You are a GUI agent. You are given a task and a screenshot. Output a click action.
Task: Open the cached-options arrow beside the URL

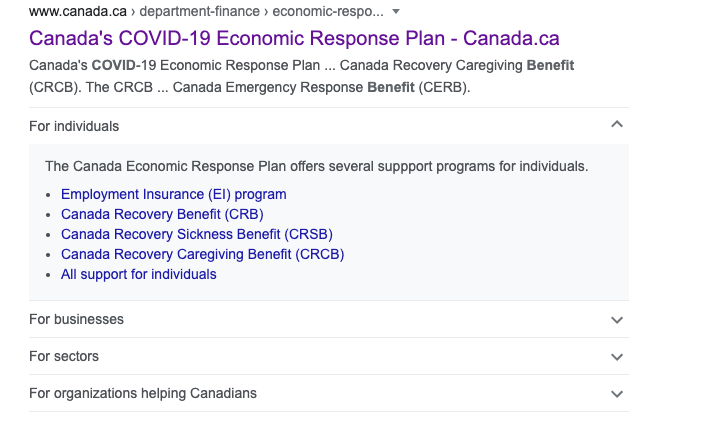tap(397, 11)
